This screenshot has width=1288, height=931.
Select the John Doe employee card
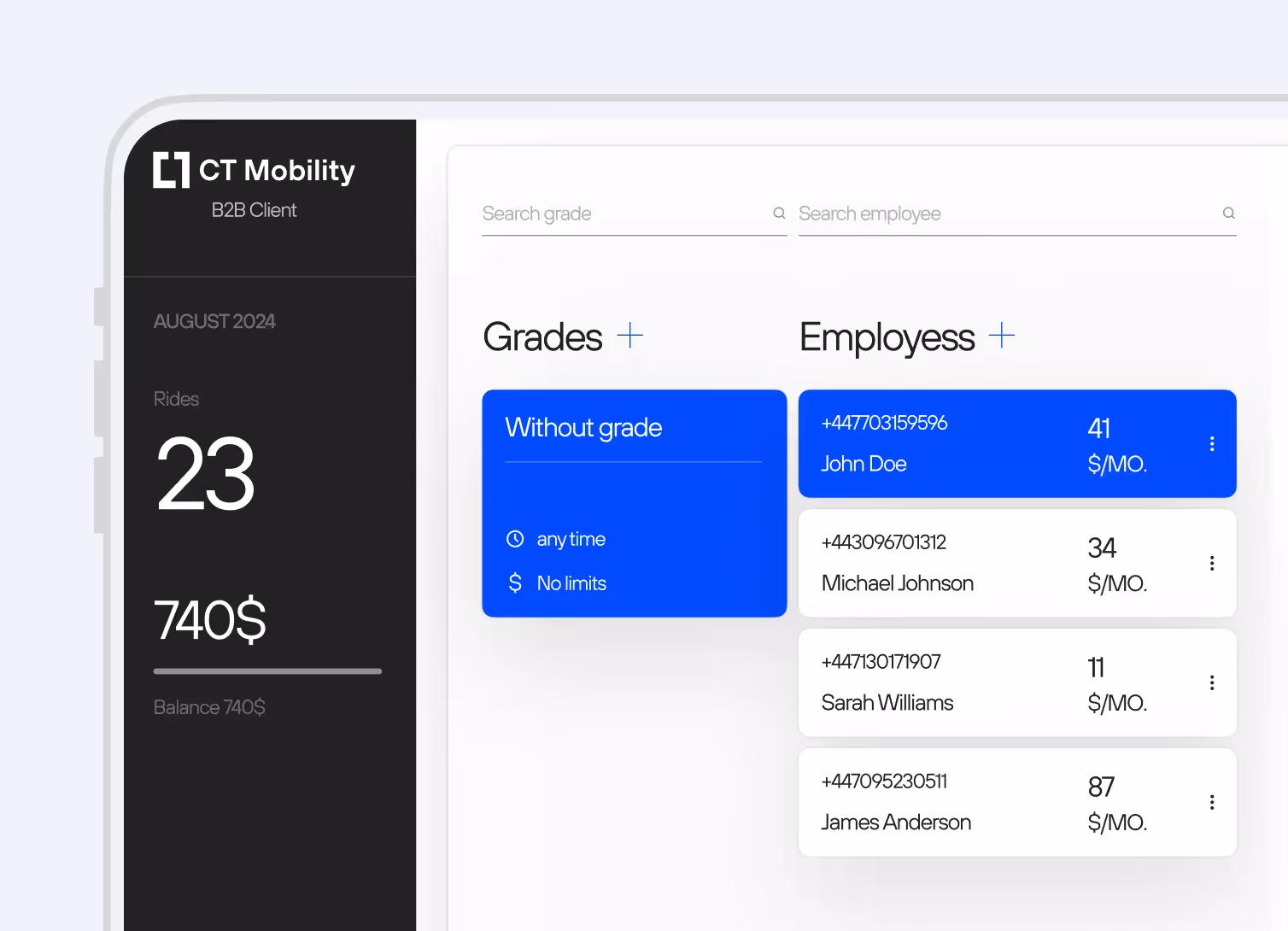point(1017,443)
